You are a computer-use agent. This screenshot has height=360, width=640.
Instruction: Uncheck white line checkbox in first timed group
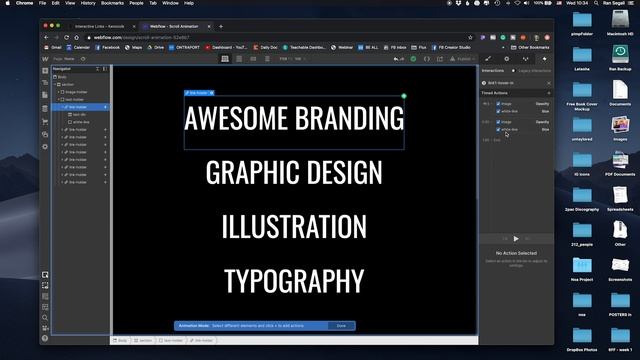[x=498, y=111]
